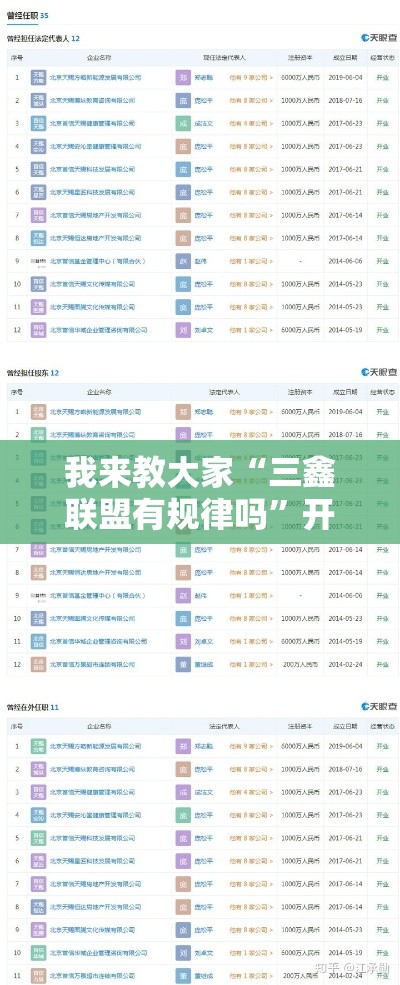Click 开业 status in row 1 of 曾经在外任职 table

(382, 746)
